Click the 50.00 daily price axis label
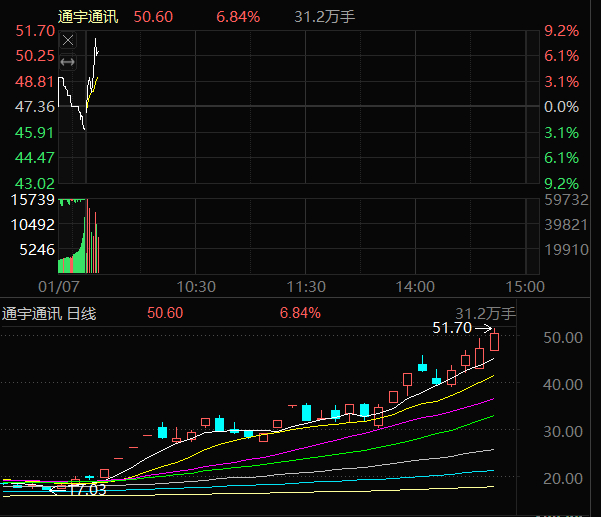This screenshot has width=601, height=517. (563, 338)
